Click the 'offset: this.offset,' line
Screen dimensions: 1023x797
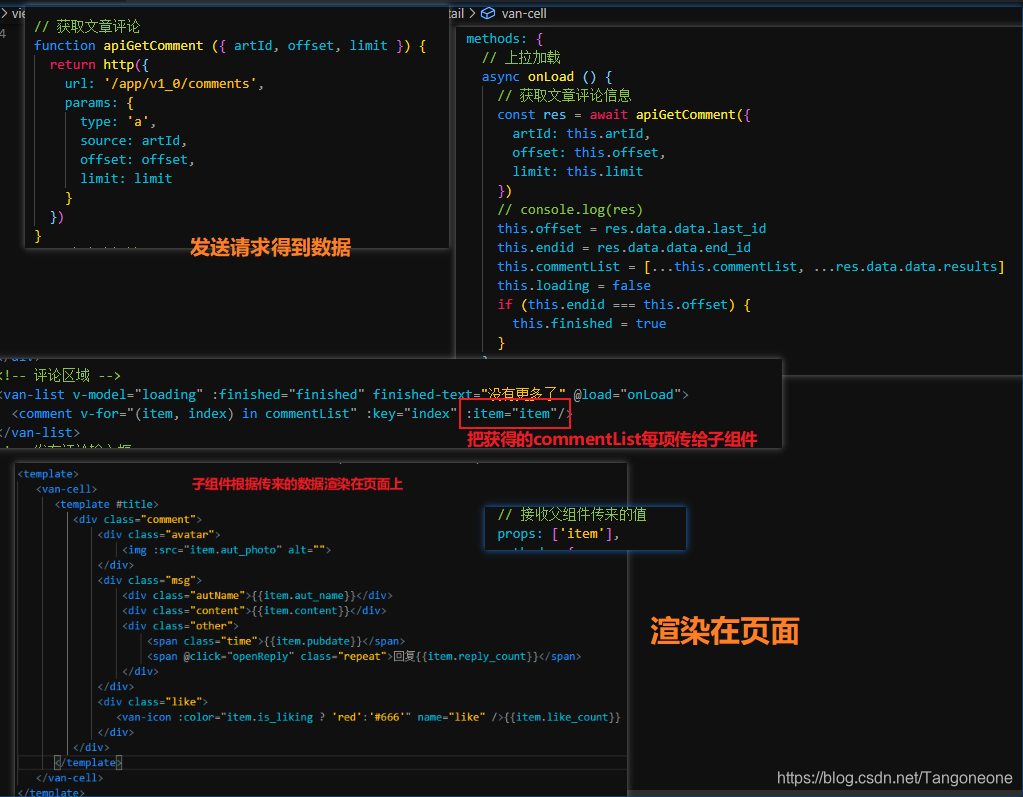[588, 152]
